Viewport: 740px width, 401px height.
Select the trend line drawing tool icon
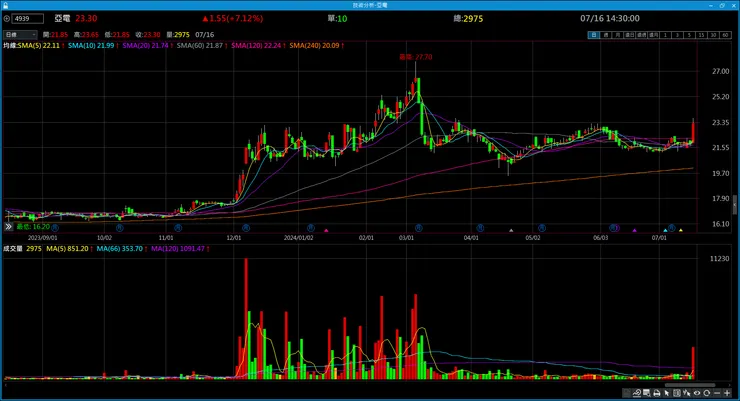(x=637, y=393)
